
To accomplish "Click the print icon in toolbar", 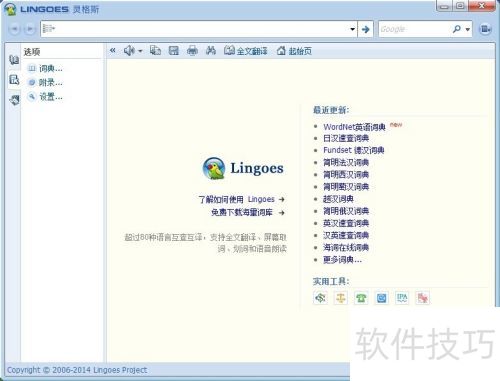I will point(192,51).
